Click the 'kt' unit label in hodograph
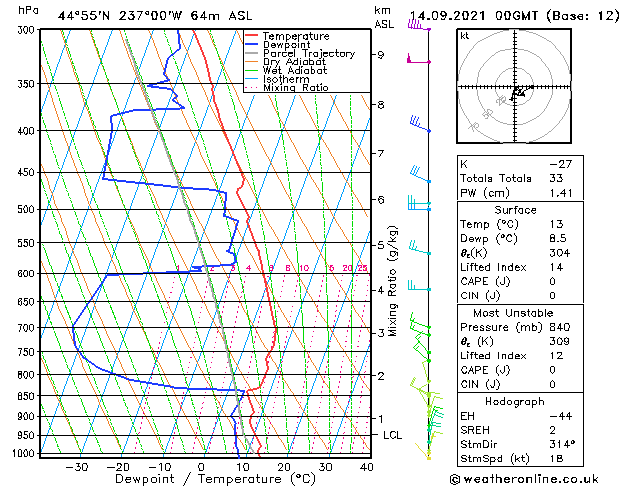629x486 pixels. 465,36
